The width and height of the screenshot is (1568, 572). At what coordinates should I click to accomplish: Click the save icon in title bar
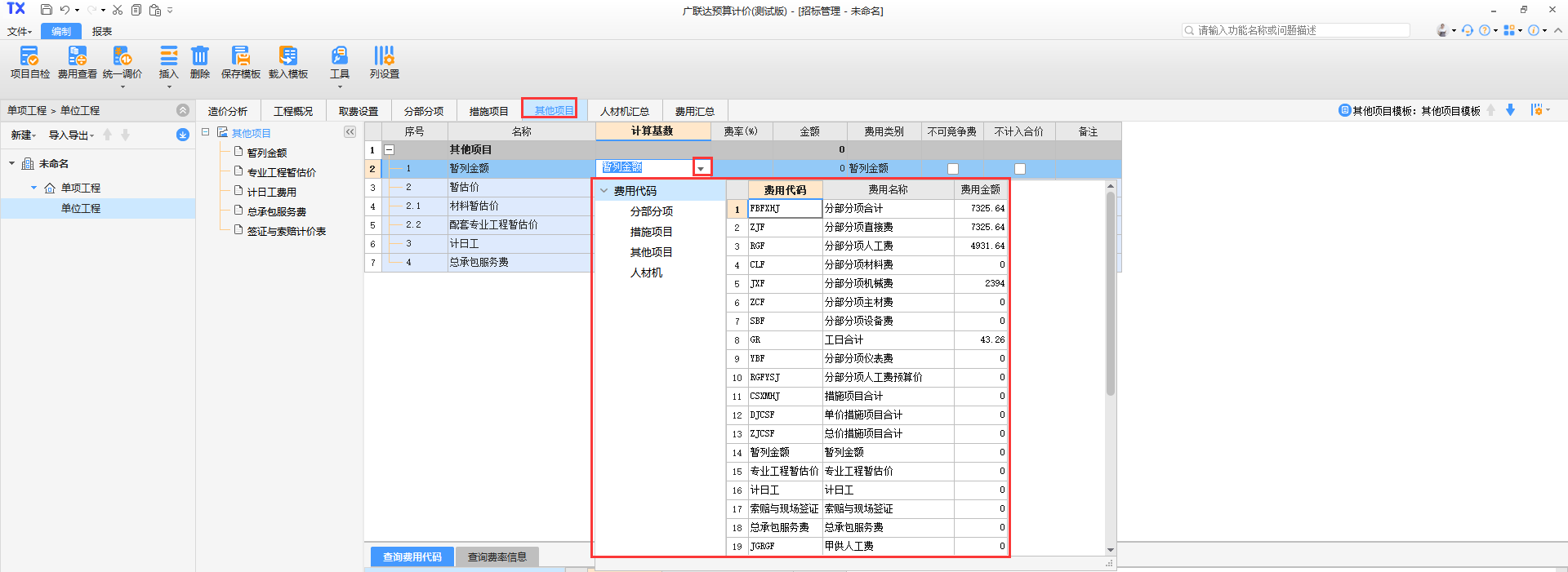[x=47, y=10]
